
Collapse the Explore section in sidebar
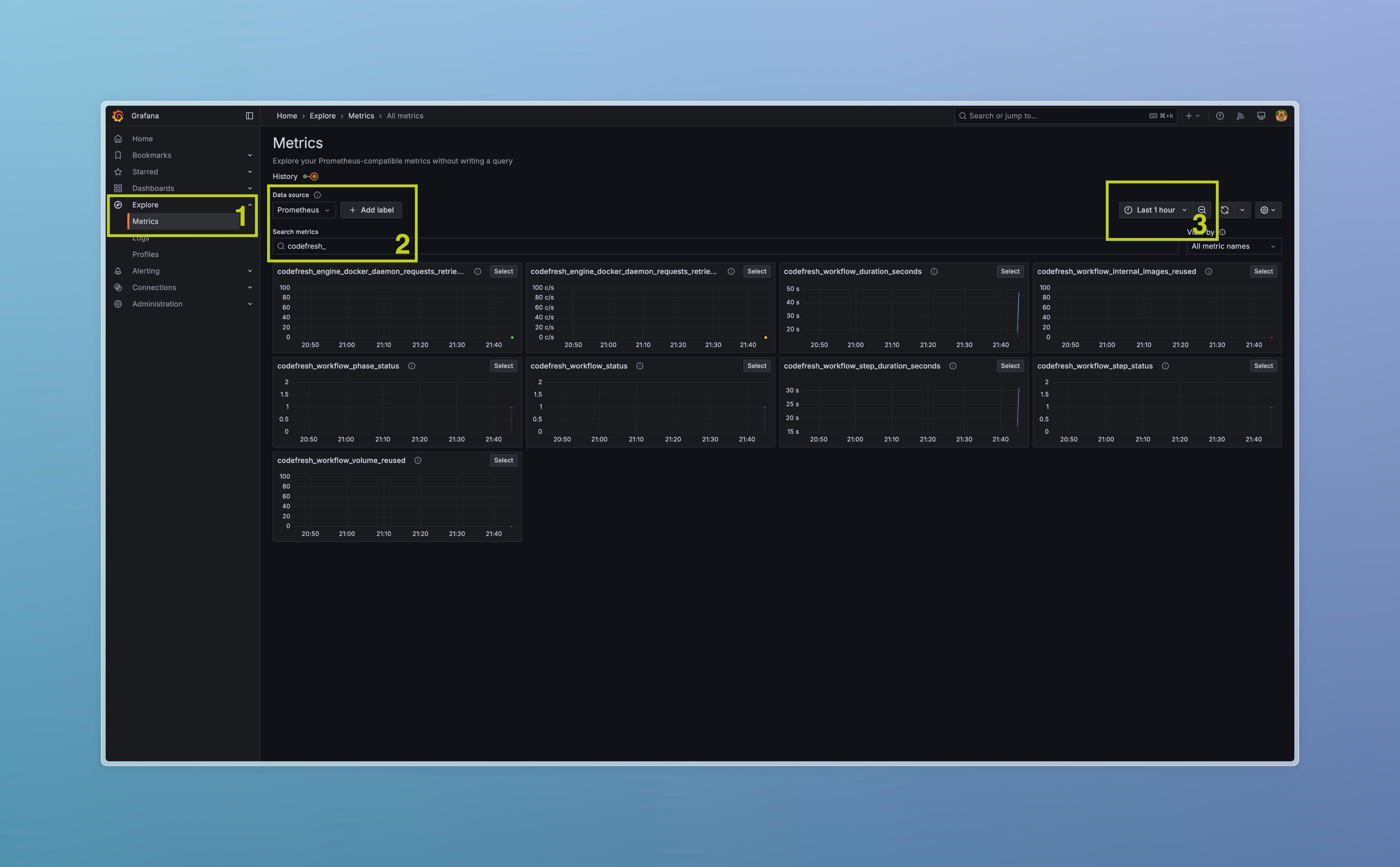point(250,205)
